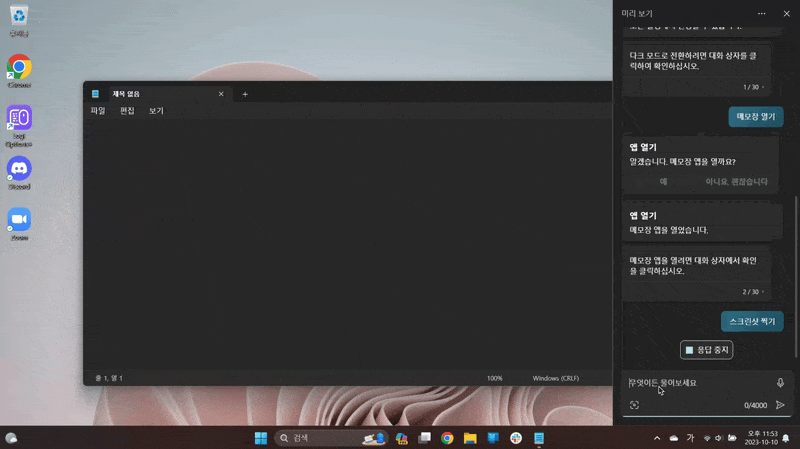Close the 제목 없음 Notepad tab
Screen dimensions: 800x449
click(x=221, y=94)
